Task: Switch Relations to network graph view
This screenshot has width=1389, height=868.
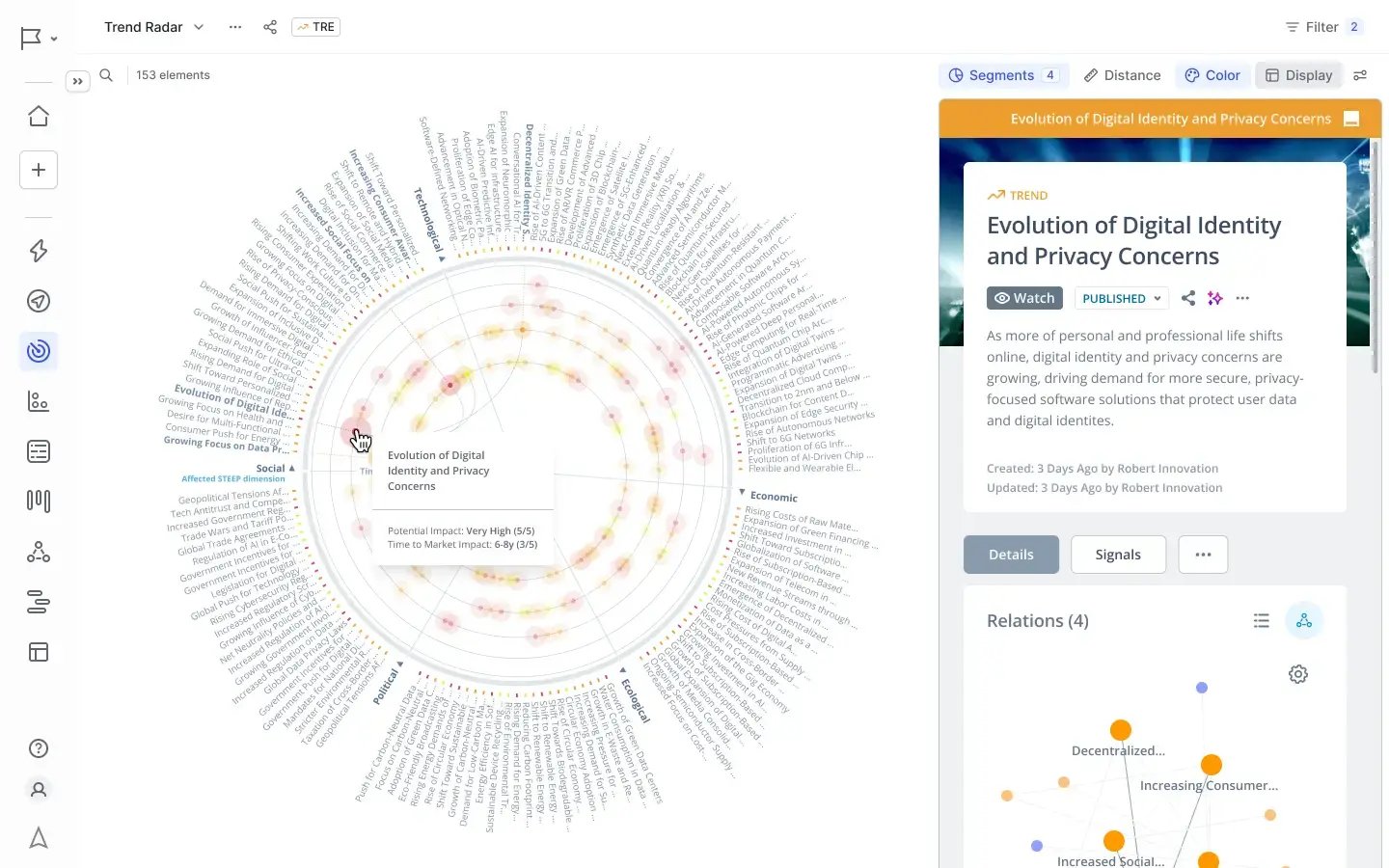Action: tap(1304, 621)
